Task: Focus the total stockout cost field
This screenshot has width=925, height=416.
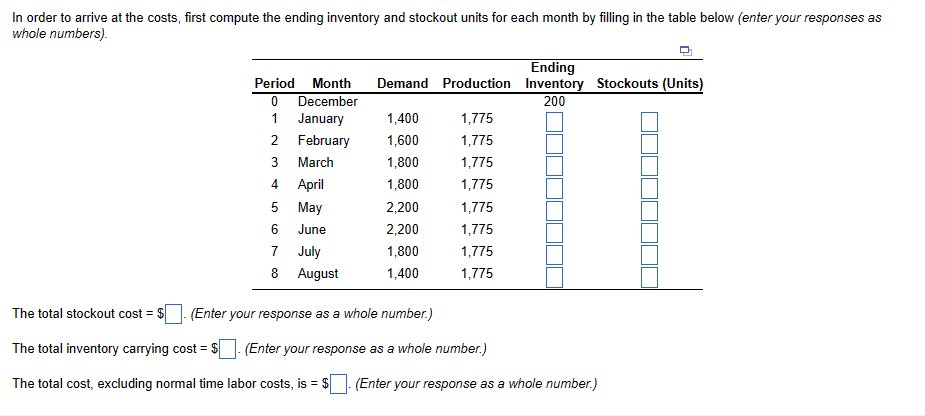Action: 173,314
